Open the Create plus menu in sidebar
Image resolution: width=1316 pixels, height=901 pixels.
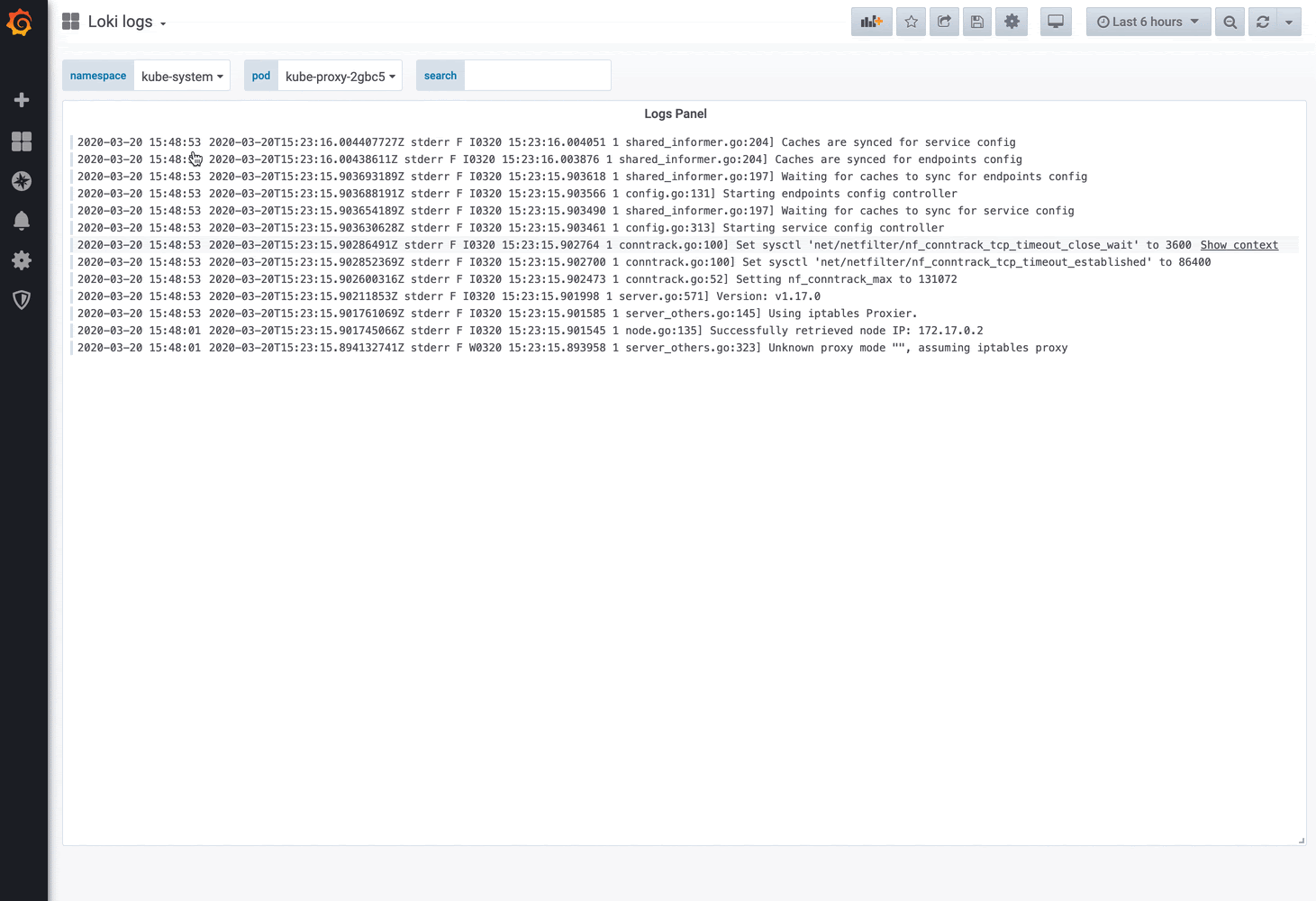22,100
